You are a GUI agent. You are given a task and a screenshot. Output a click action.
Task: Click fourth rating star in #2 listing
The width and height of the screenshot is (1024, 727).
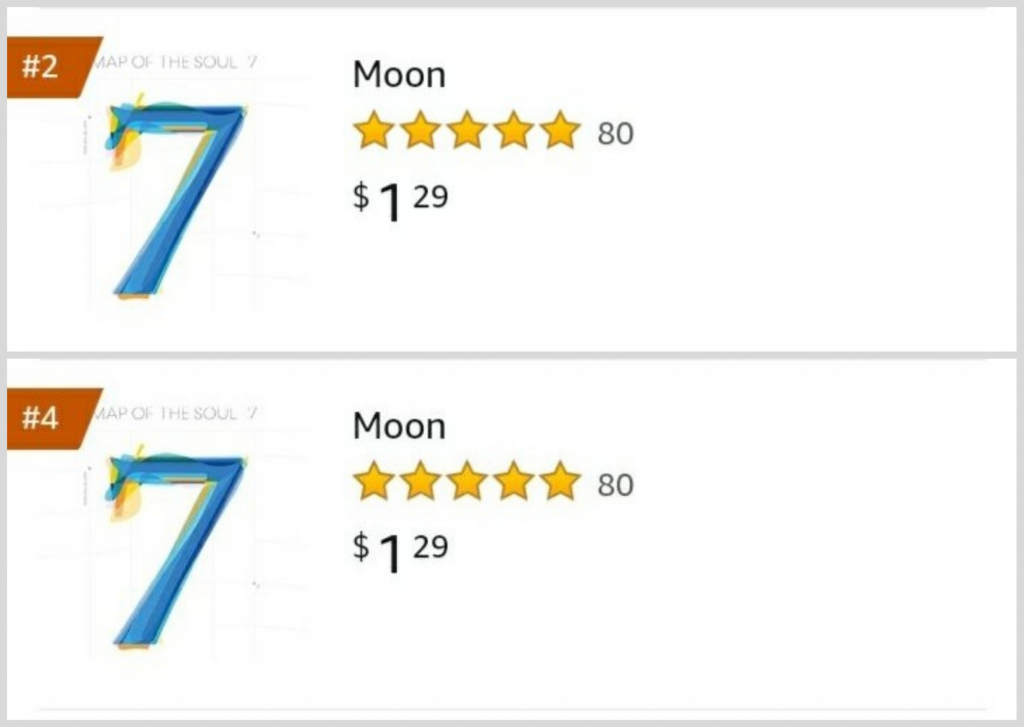[514, 131]
